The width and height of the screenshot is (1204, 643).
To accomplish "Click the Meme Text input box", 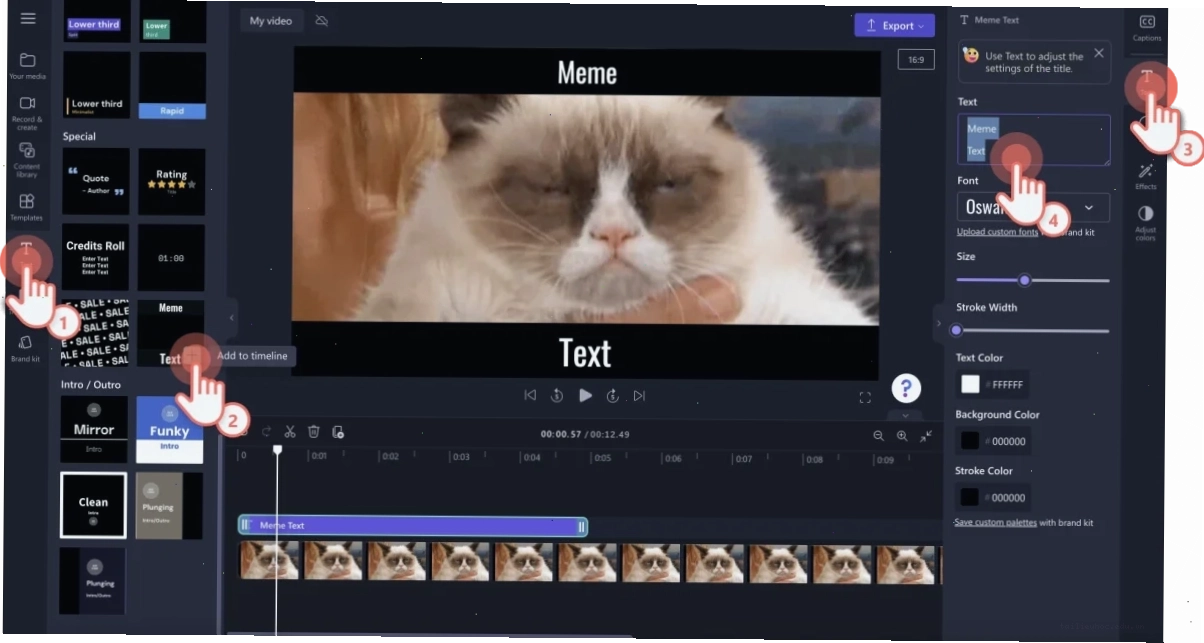I will [x=1033, y=140].
